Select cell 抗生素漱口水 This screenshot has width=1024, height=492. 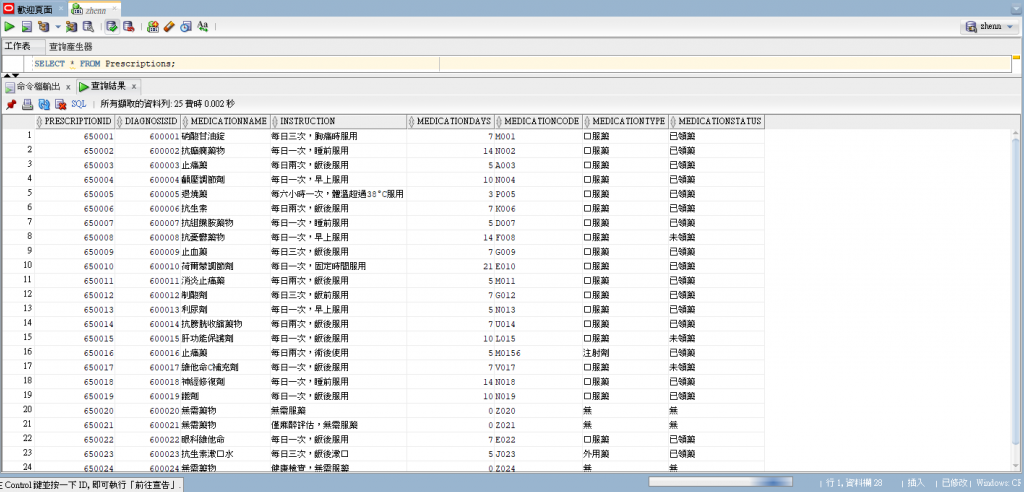point(225,453)
